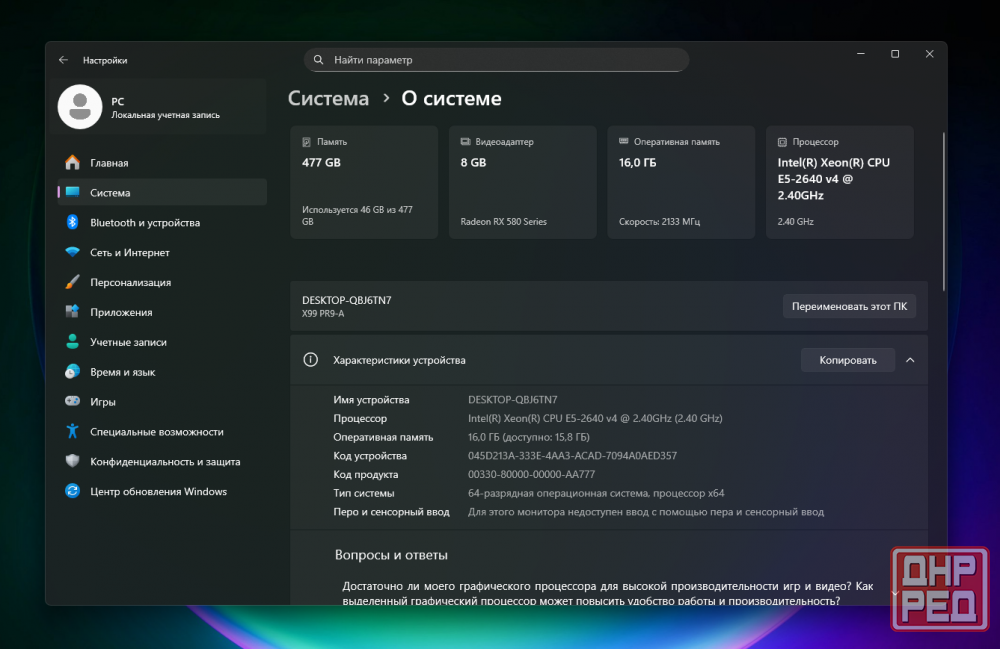Click the Найти параметр search field
The image size is (1000, 649).
(x=496, y=60)
